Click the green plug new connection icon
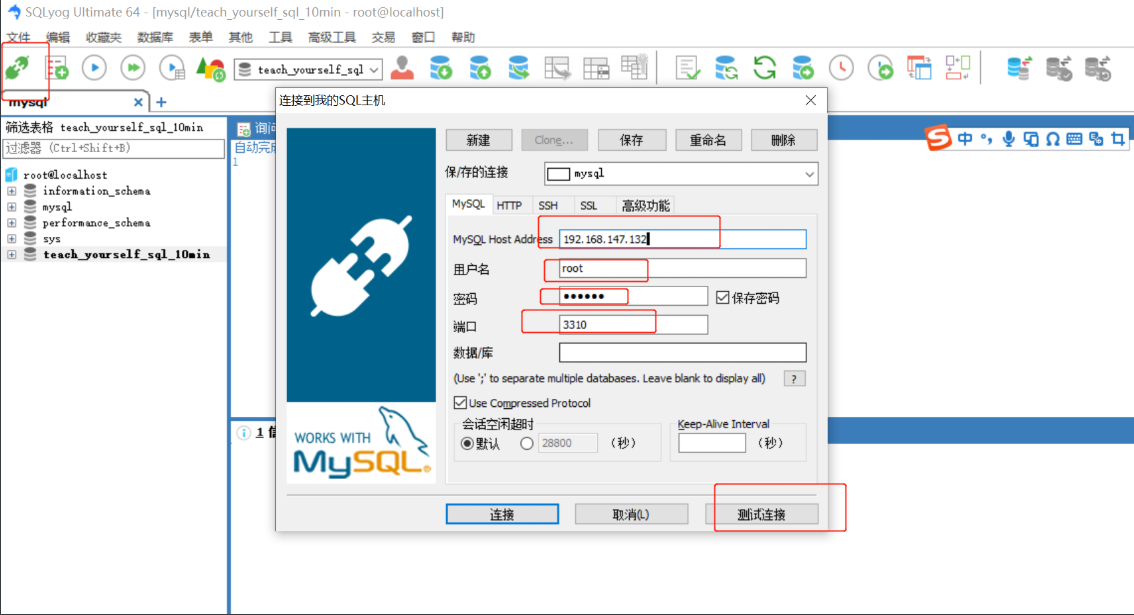Screen dimensions: 1134x615 pyautogui.click(x=17, y=68)
